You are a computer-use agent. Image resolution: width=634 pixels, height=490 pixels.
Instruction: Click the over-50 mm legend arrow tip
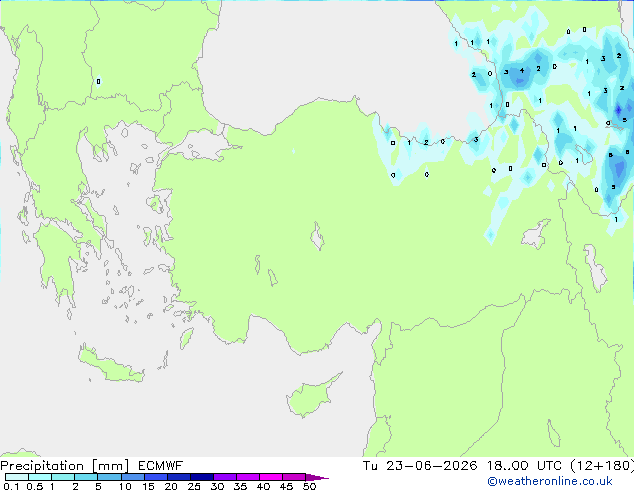[x=317, y=478]
